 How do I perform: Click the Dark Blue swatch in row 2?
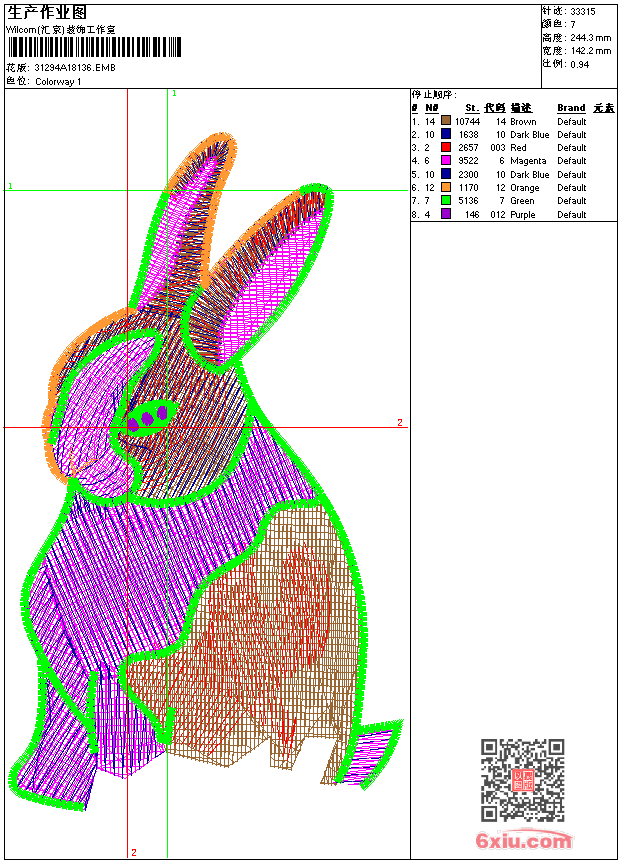[446, 134]
